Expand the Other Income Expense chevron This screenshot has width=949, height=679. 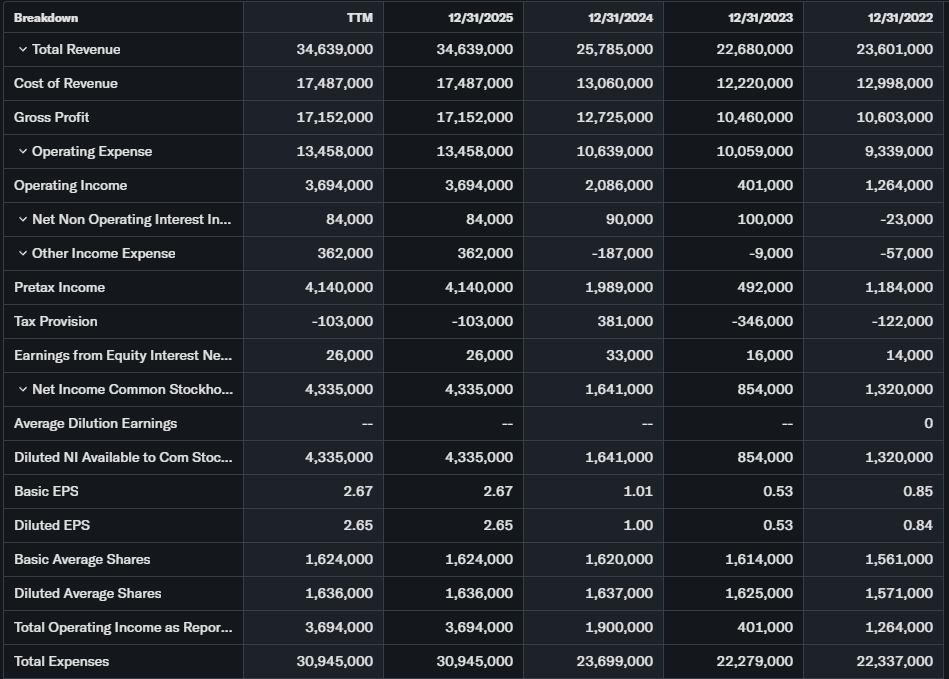point(22,254)
